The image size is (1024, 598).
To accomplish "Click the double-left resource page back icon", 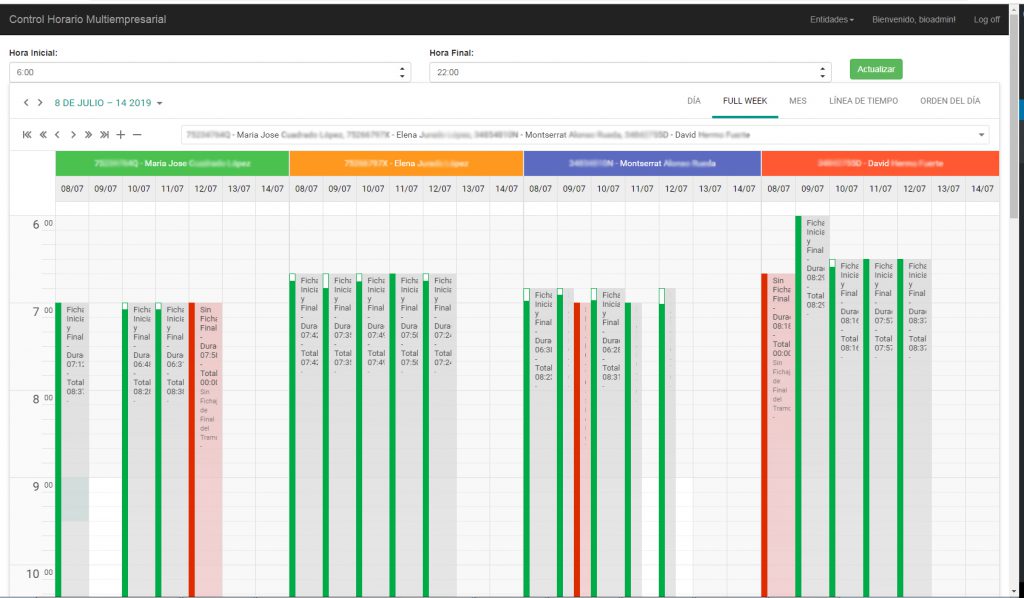I will pos(43,134).
